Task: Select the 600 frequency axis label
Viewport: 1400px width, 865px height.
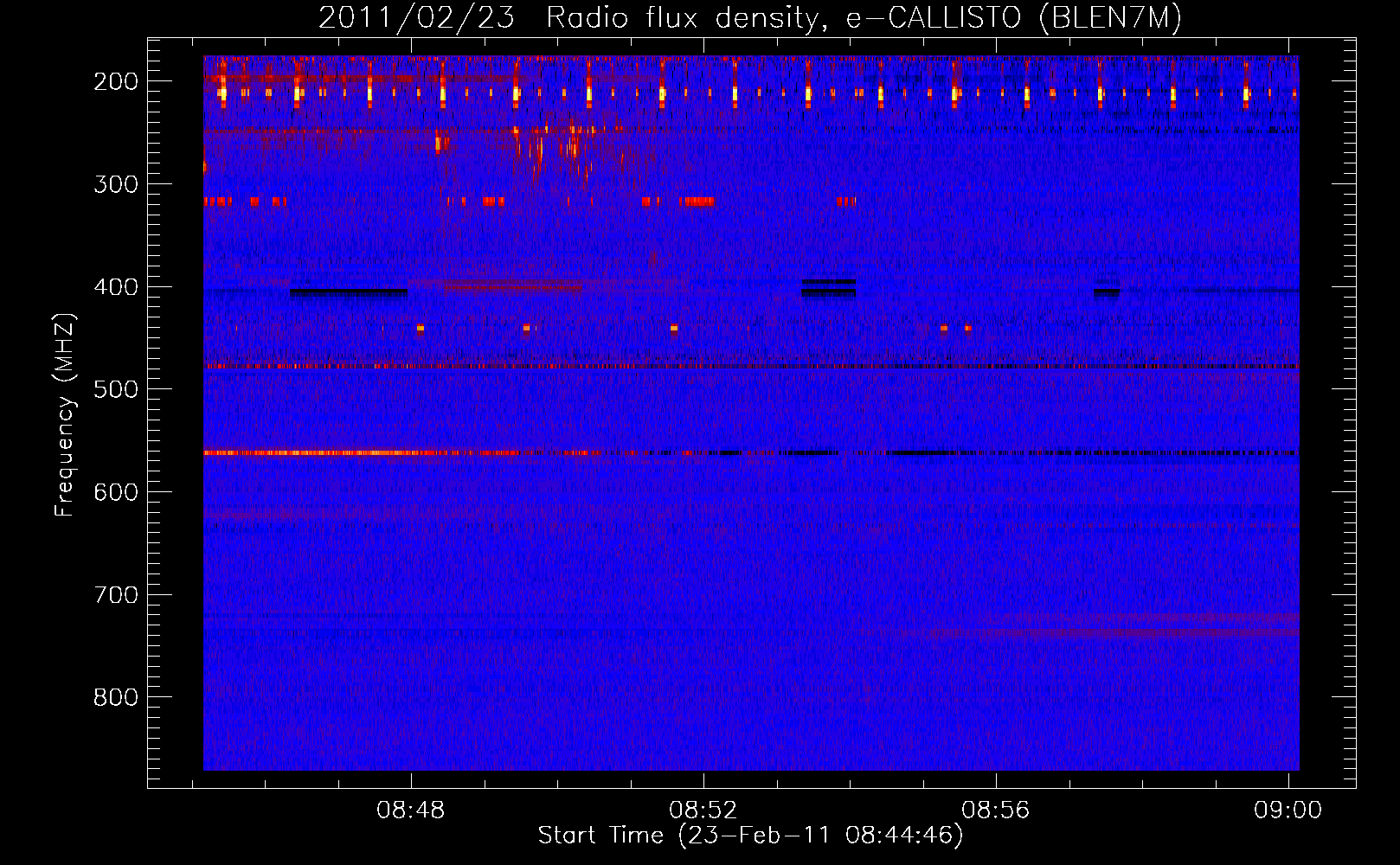Action: (x=116, y=492)
